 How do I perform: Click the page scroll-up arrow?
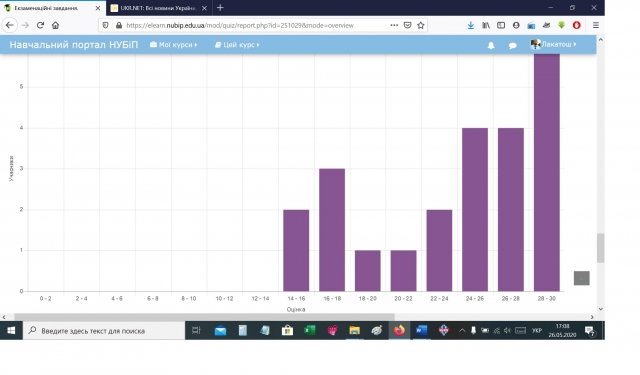point(600,40)
